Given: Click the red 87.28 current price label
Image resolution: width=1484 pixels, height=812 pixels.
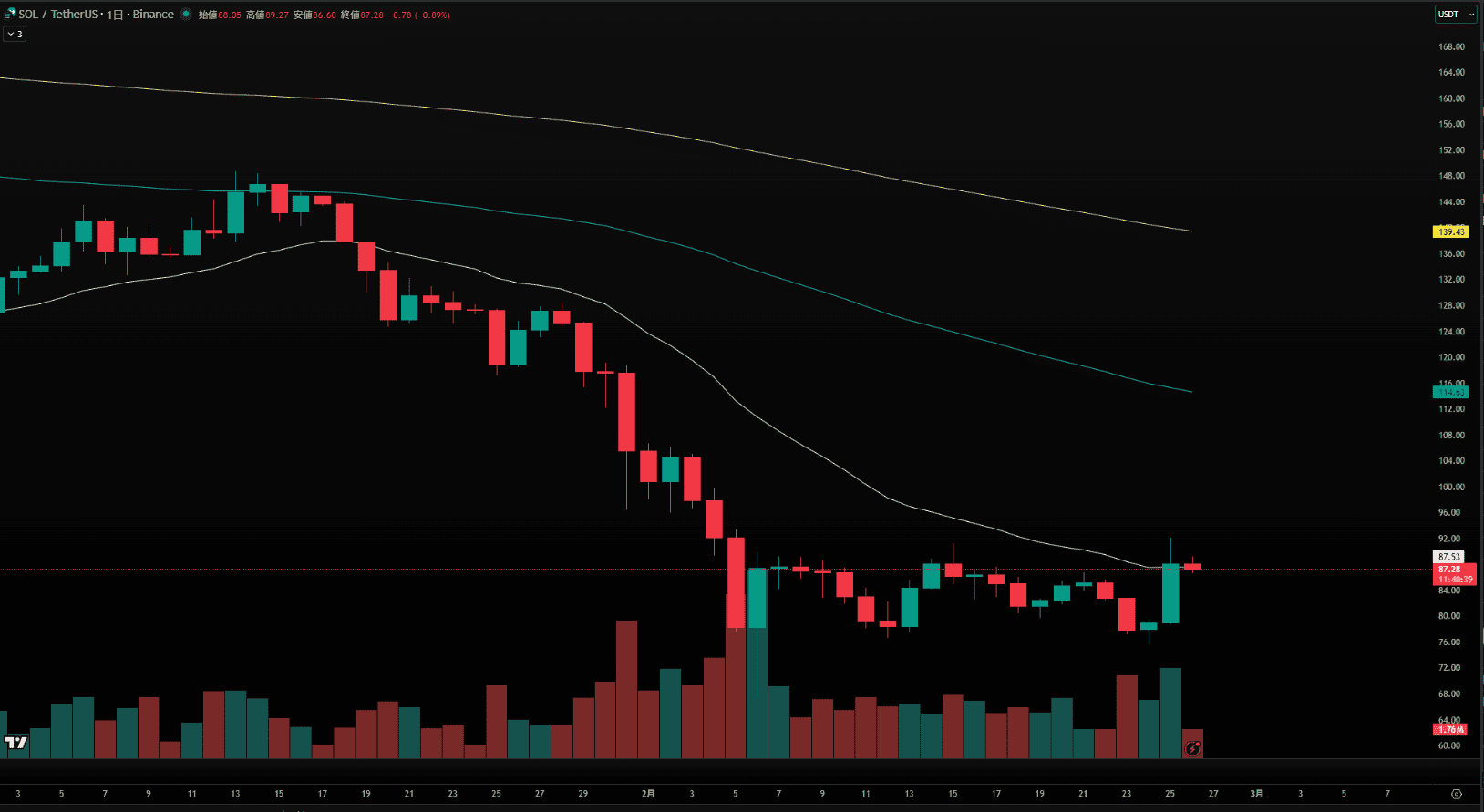Looking at the screenshot, I should (1449, 570).
